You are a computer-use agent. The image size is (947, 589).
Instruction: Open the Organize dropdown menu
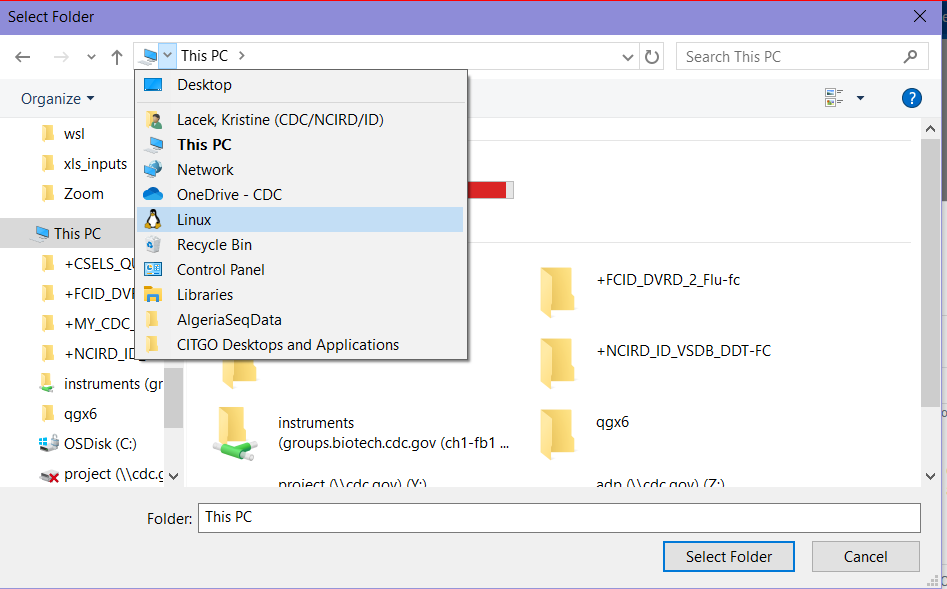57,98
